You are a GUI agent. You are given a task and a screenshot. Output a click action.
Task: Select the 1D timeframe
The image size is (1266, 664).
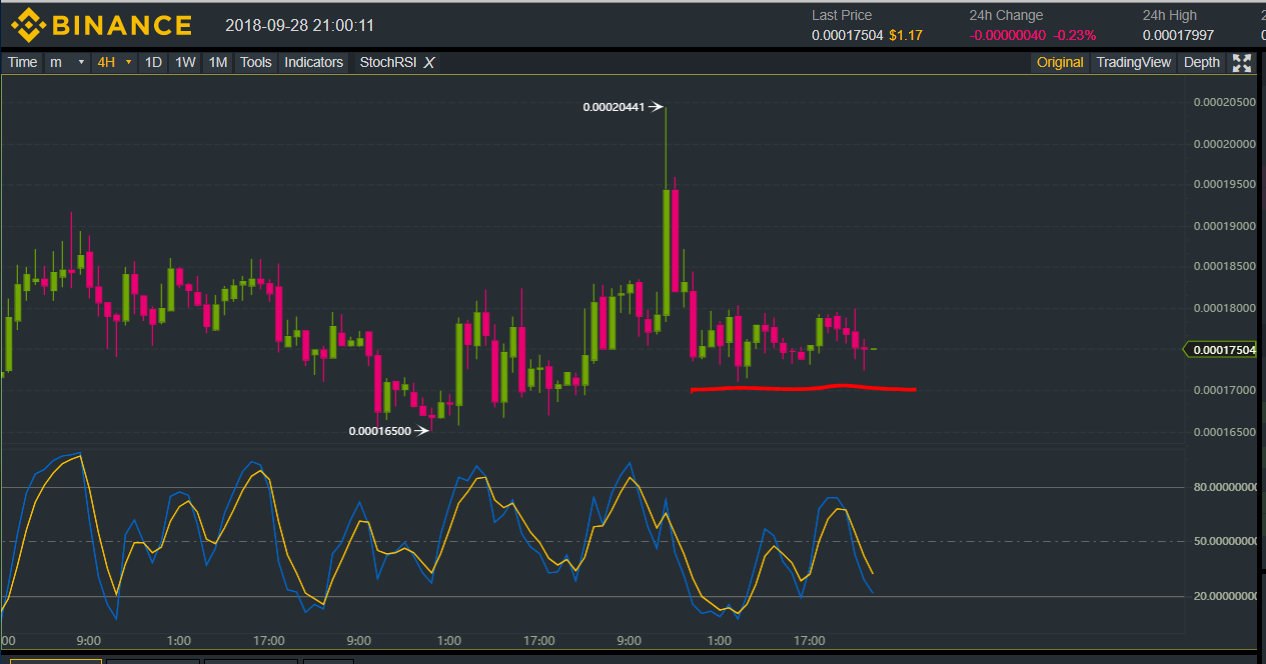153,62
